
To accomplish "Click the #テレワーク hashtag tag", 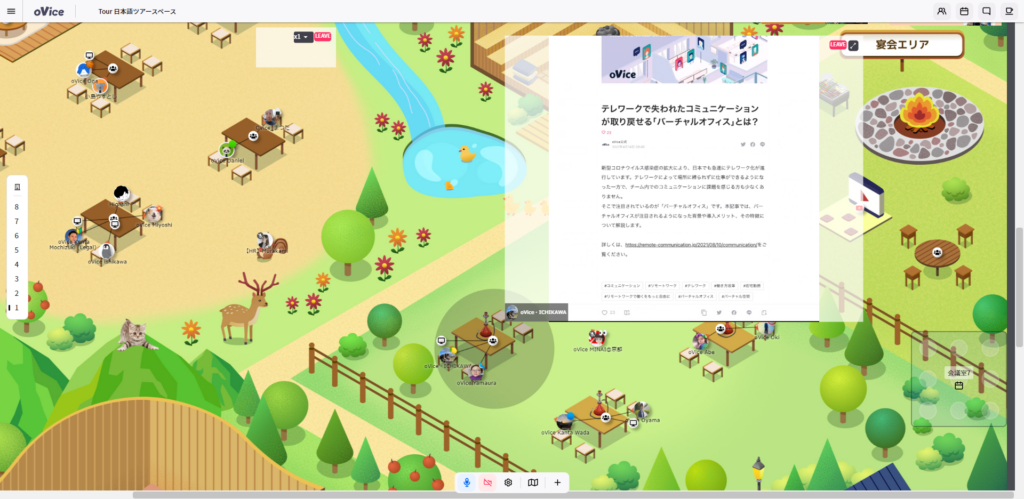I will (x=696, y=286).
